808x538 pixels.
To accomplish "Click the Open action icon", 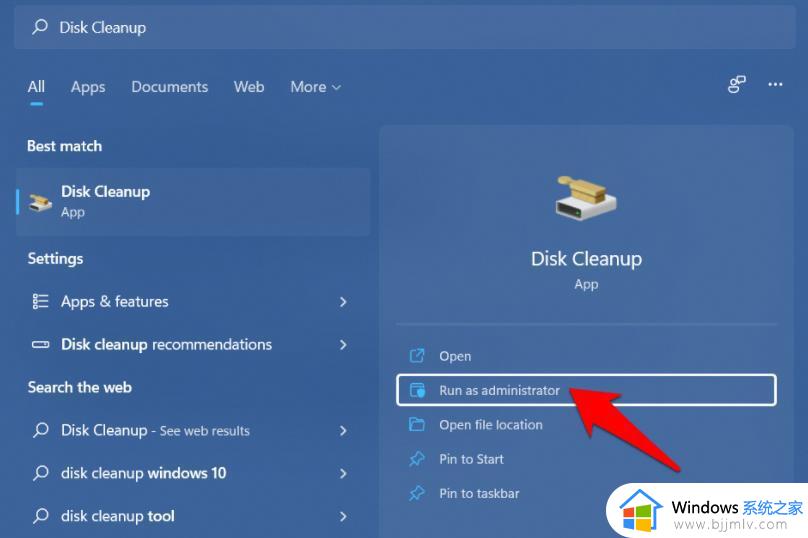I will [x=416, y=356].
